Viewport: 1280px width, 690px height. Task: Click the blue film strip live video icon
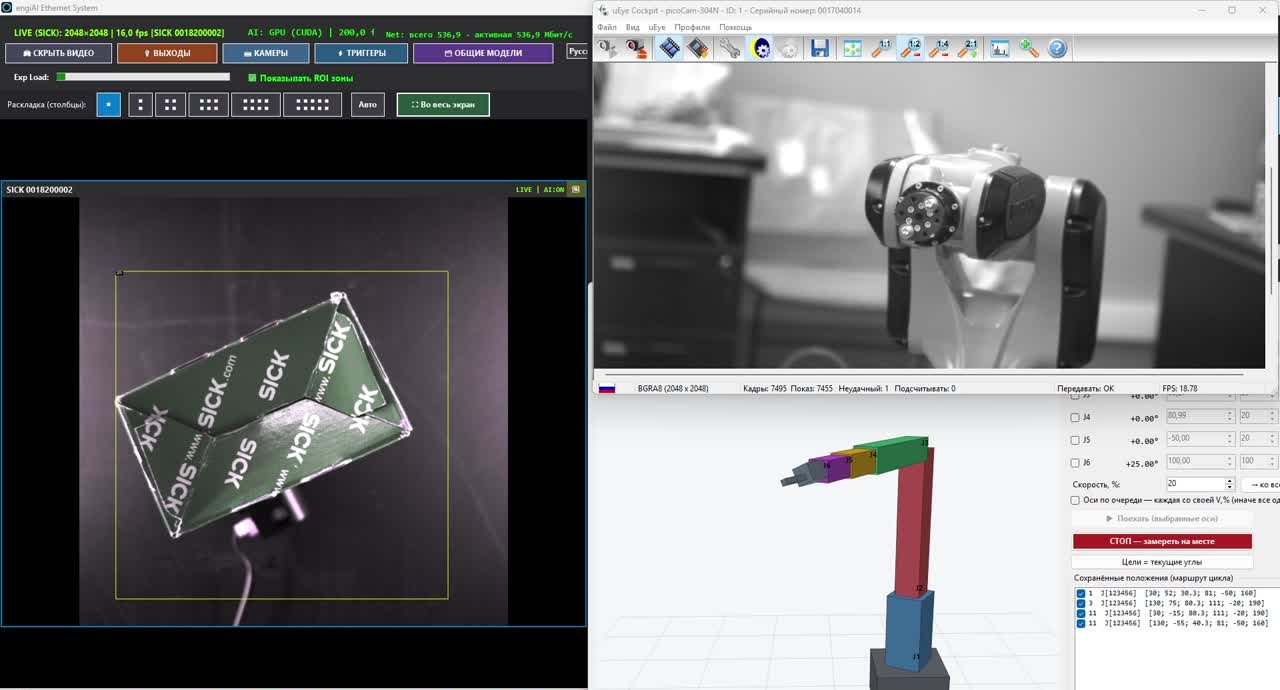point(669,48)
